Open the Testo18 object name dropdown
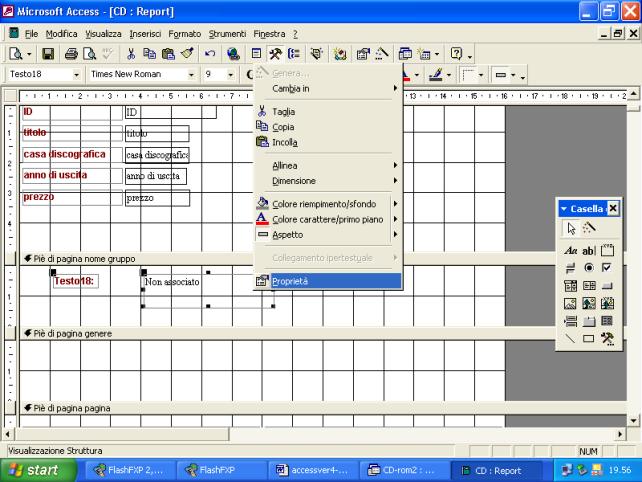 (x=76, y=74)
